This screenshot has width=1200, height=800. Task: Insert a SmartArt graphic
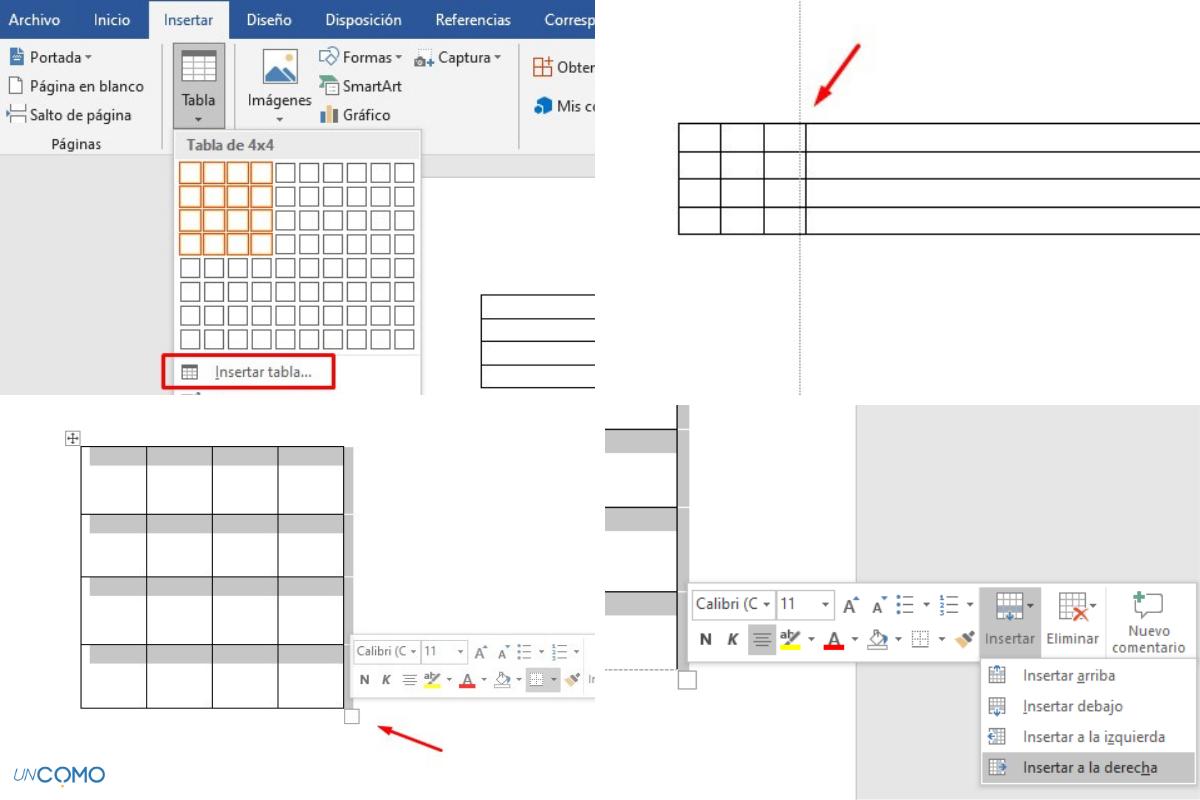pos(360,86)
